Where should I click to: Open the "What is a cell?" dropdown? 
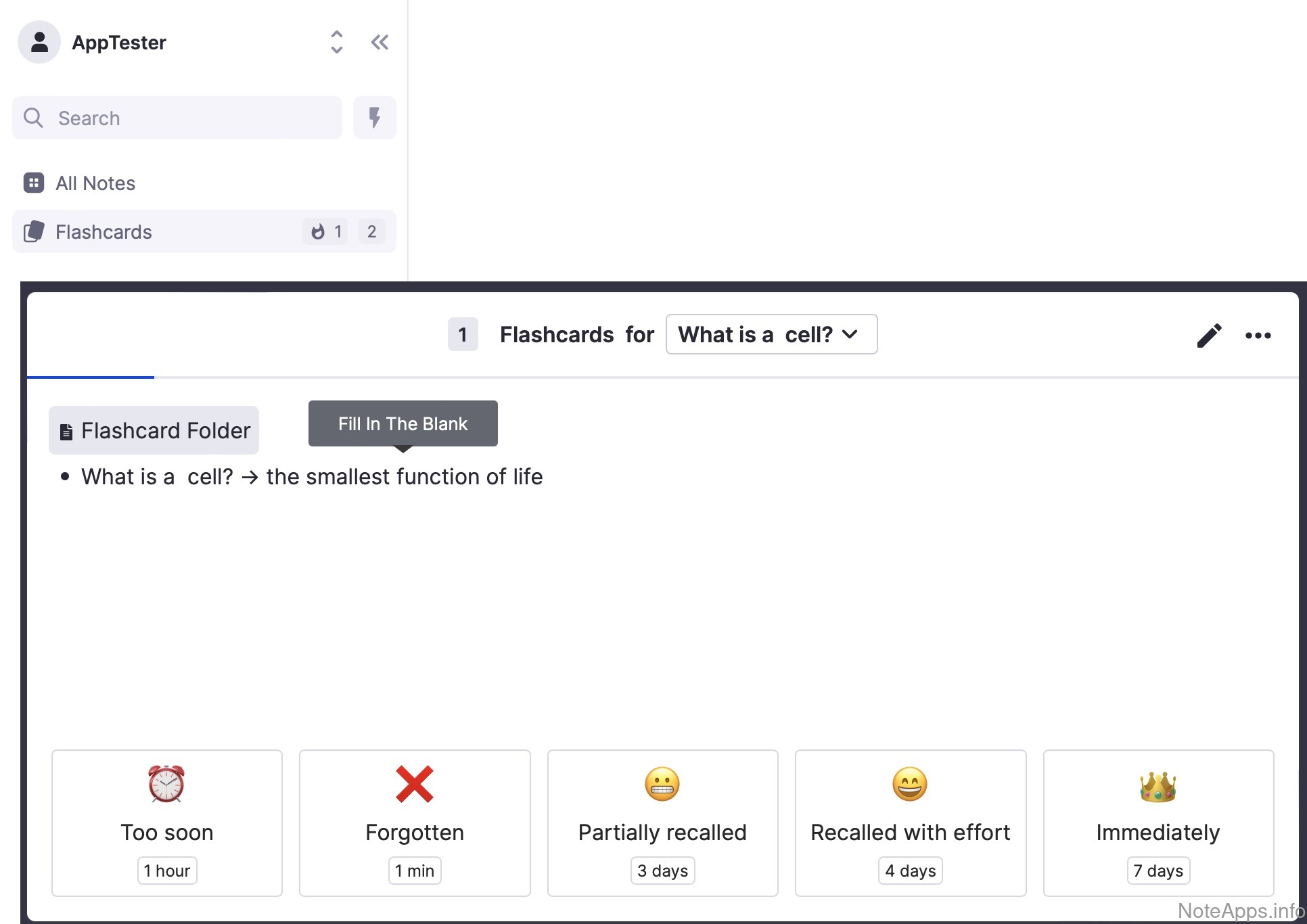point(771,334)
